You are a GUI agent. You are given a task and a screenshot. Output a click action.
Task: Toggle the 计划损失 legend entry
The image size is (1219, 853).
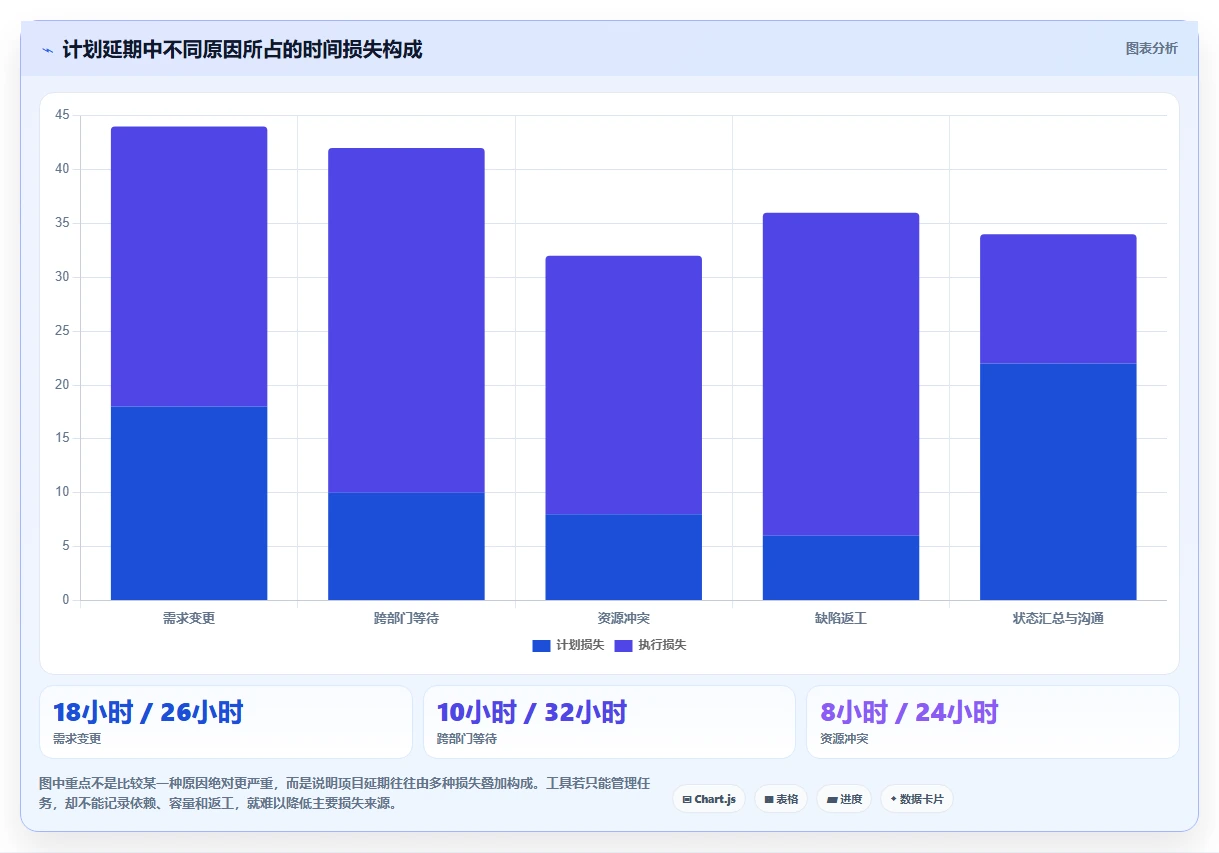568,645
